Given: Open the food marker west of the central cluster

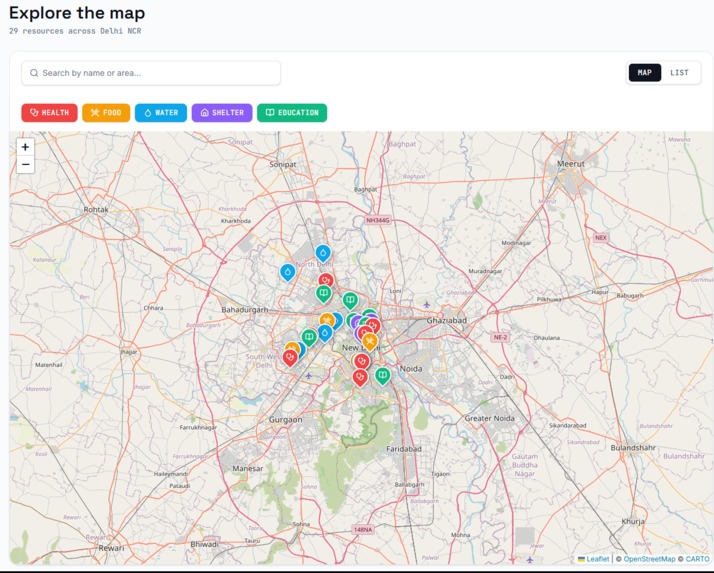Looking at the screenshot, I should coord(326,321).
